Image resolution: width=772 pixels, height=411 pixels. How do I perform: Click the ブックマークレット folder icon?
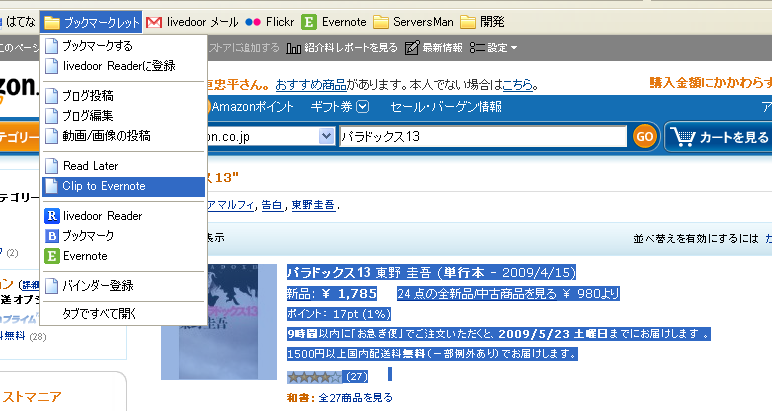[52, 23]
